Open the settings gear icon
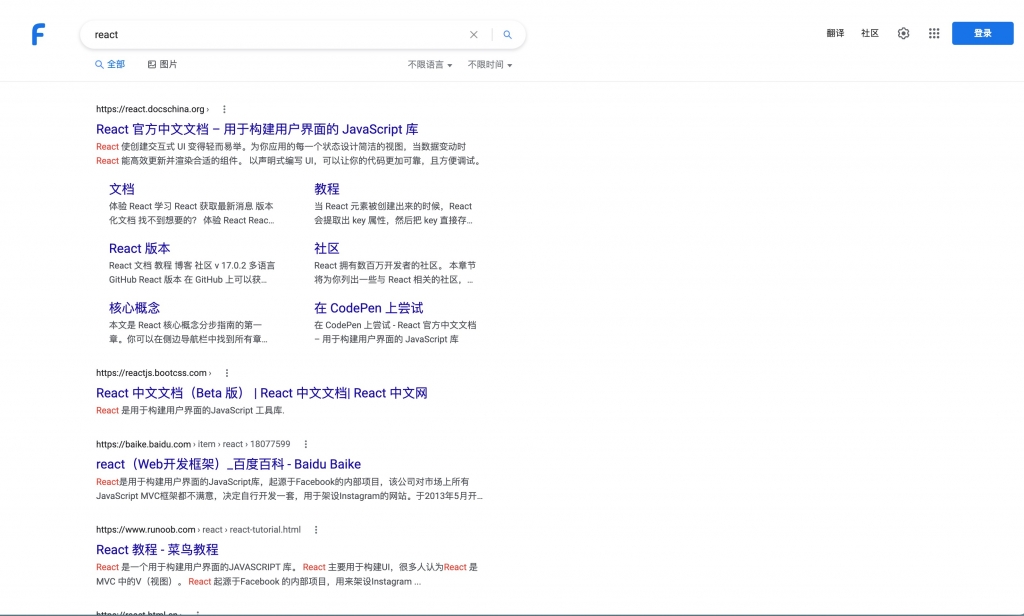Screen dimensions: 1024x616 coord(903,33)
